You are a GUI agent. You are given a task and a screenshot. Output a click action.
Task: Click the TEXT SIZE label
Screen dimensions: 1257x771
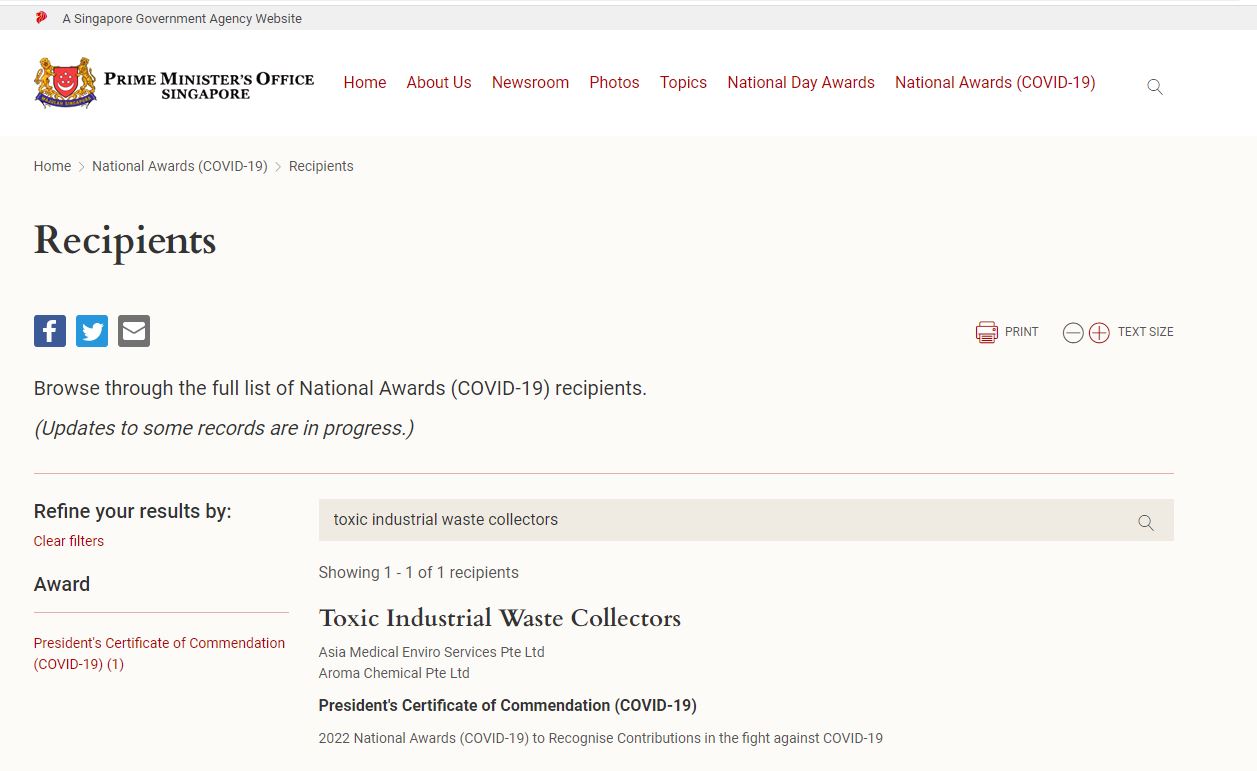coord(1146,332)
